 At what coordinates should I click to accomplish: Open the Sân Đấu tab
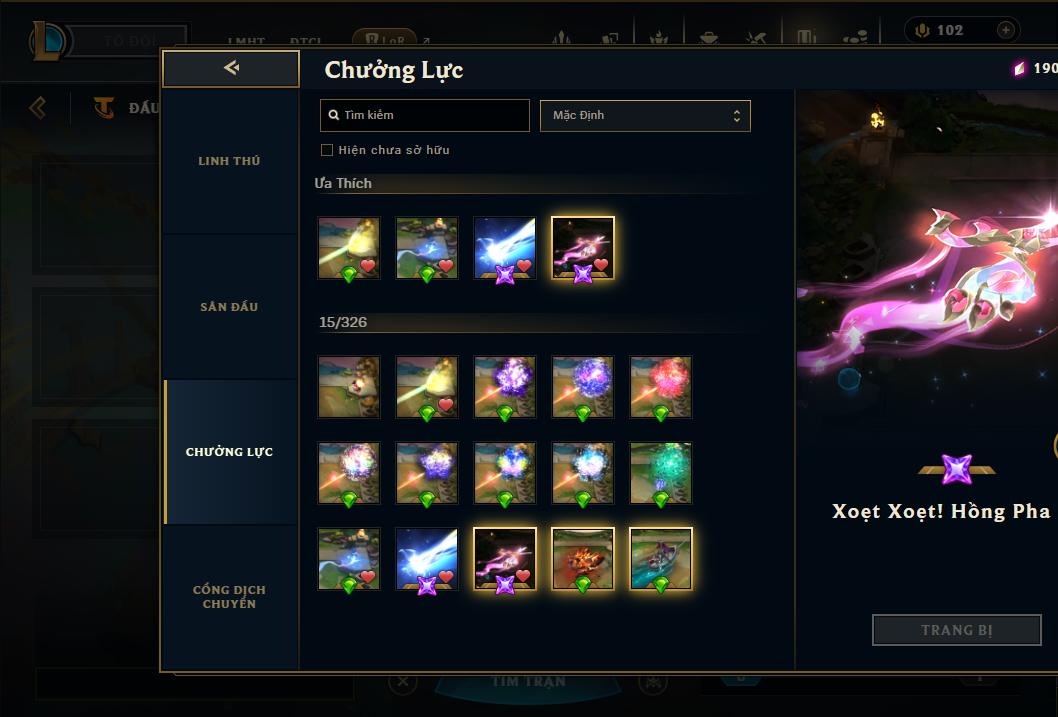[x=229, y=307]
